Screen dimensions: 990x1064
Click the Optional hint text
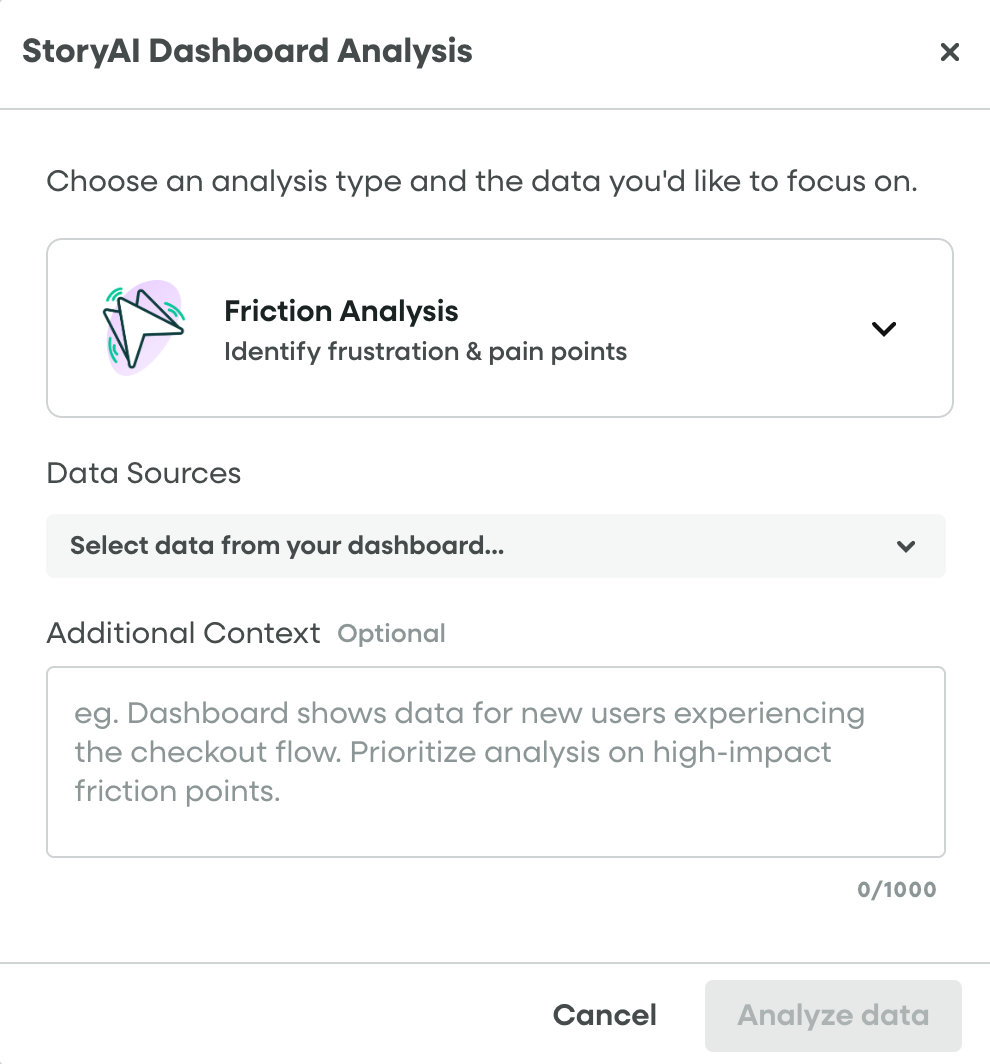point(392,634)
